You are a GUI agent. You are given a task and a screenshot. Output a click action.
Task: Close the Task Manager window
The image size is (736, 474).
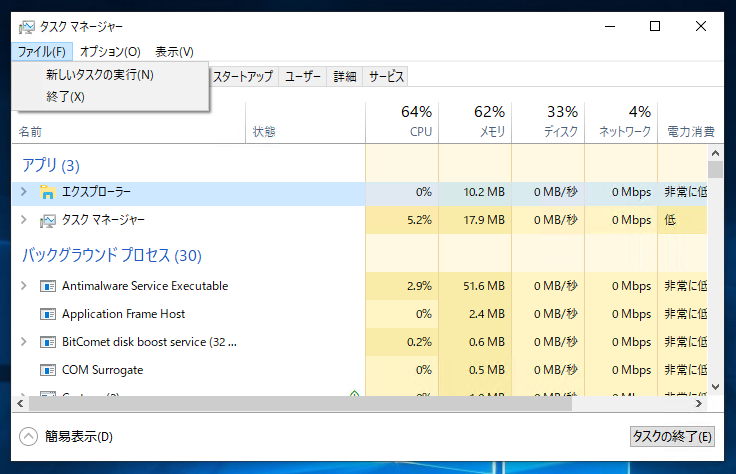click(700, 27)
